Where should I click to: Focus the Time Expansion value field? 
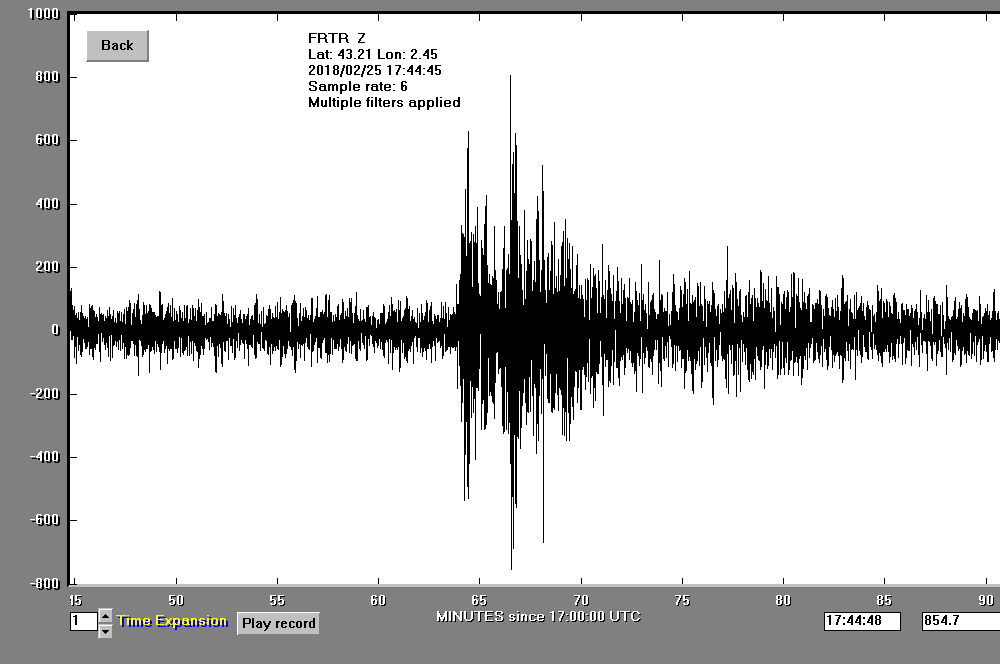coord(82,622)
